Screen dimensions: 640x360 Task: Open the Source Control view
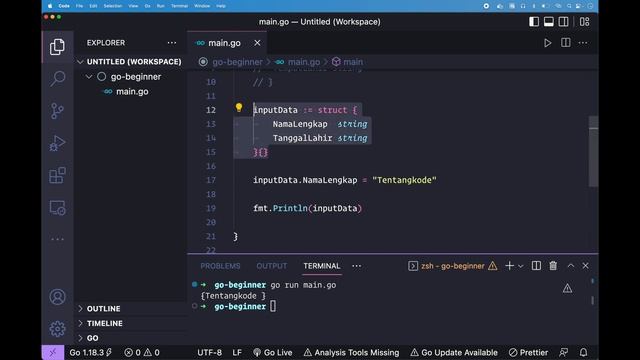[57, 111]
